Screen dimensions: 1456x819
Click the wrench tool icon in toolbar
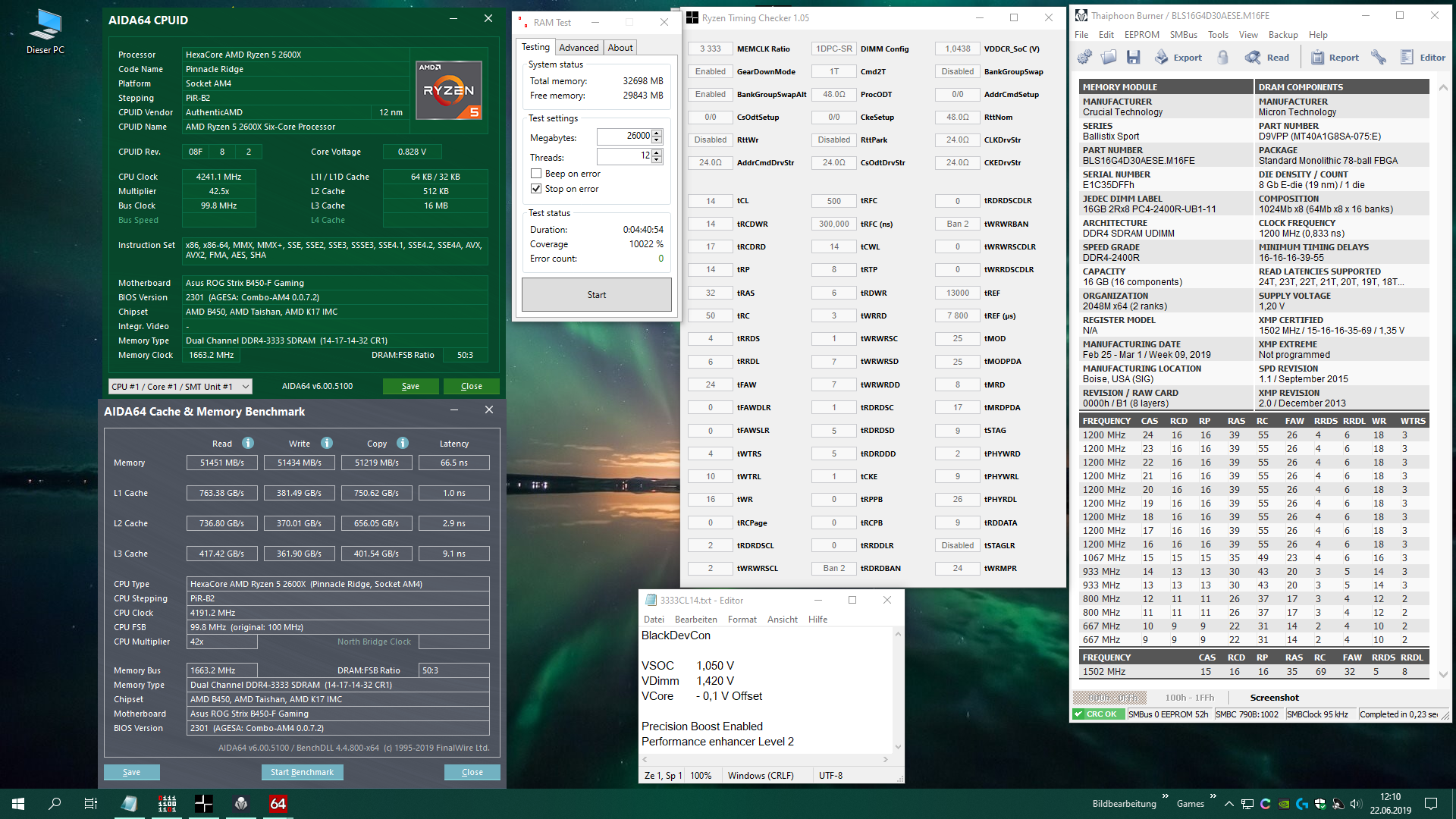(1379, 57)
